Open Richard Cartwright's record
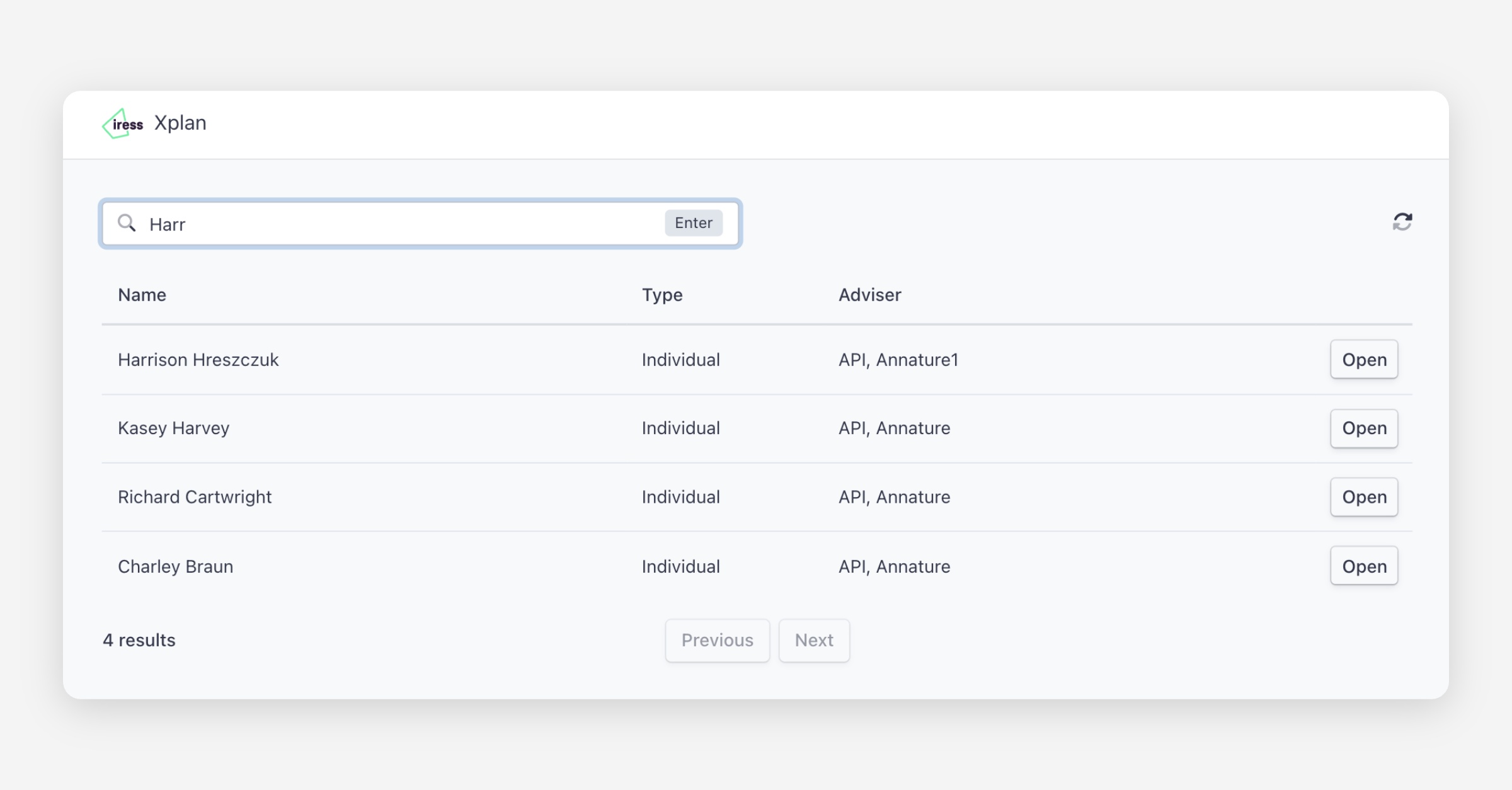1512x790 pixels. tap(1363, 497)
